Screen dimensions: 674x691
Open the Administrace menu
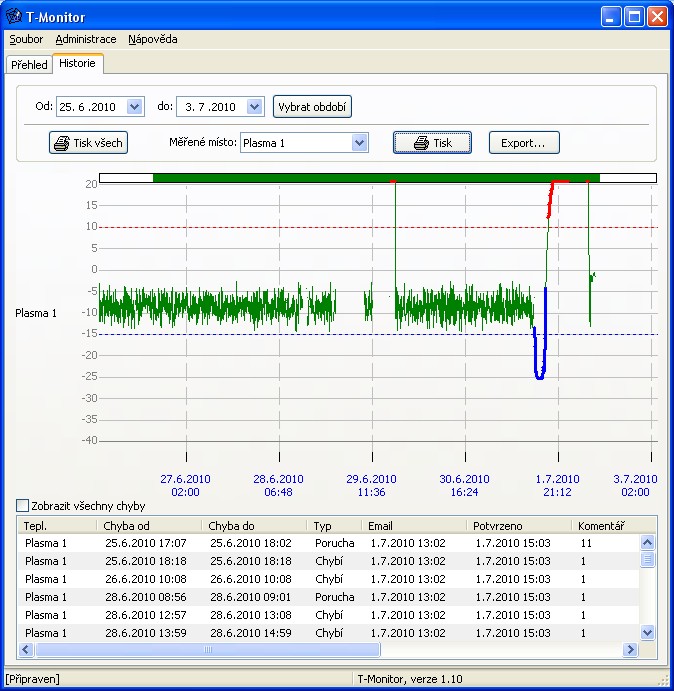[x=86, y=39]
